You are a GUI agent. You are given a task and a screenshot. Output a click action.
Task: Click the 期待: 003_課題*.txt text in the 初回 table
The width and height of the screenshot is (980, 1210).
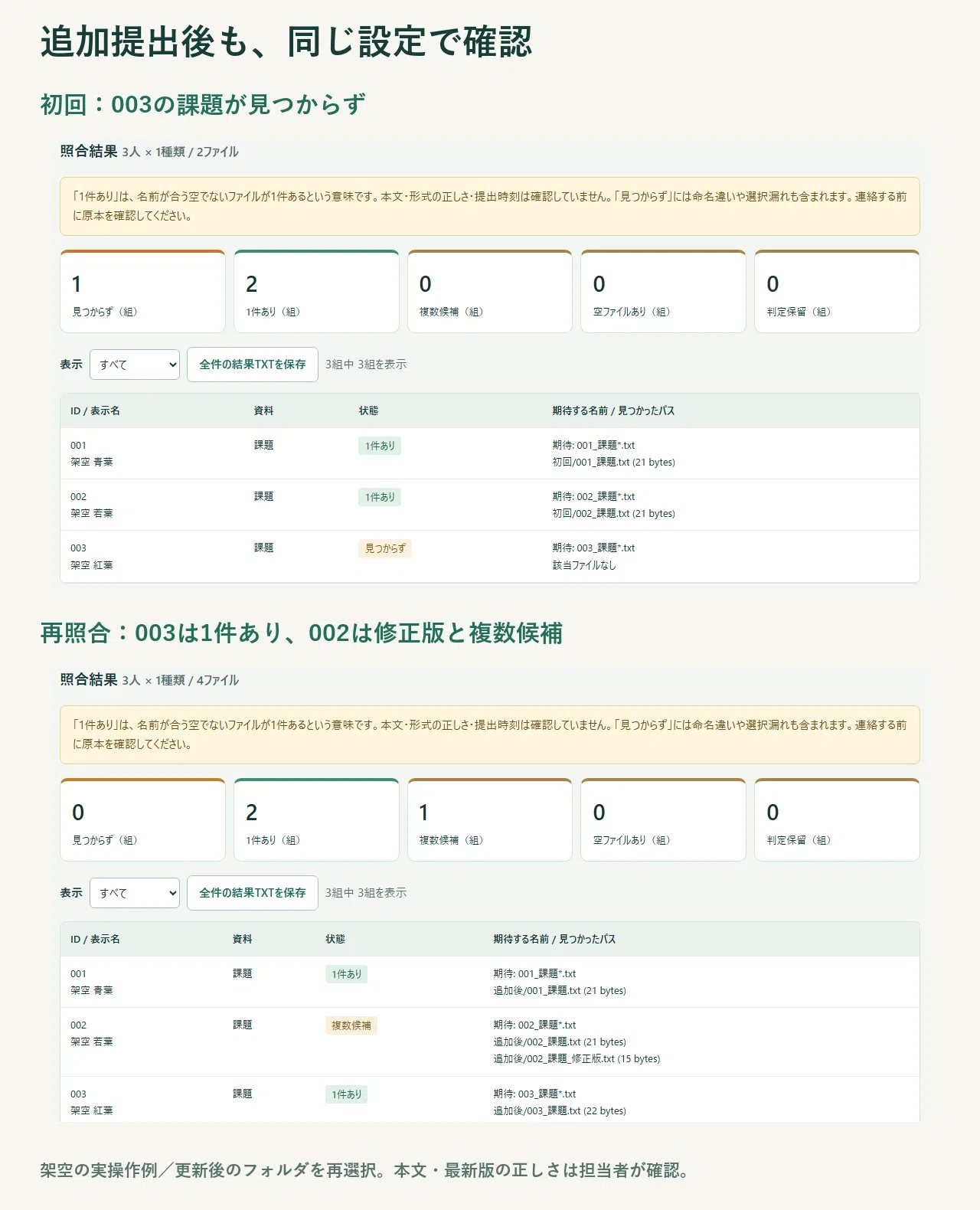tap(594, 548)
